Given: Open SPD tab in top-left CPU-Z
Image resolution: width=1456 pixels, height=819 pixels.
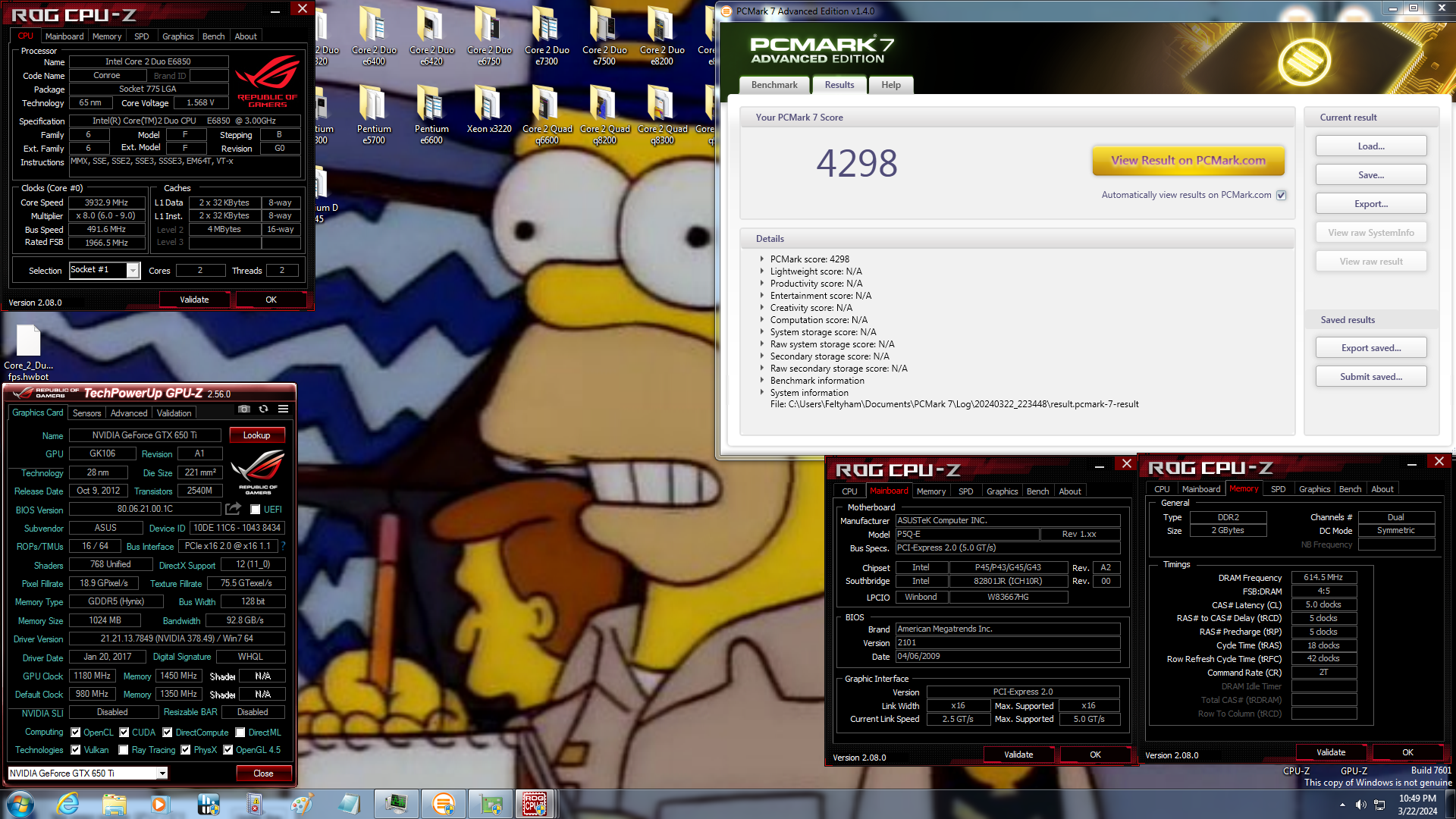Looking at the screenshot, I should click(142, 36).
